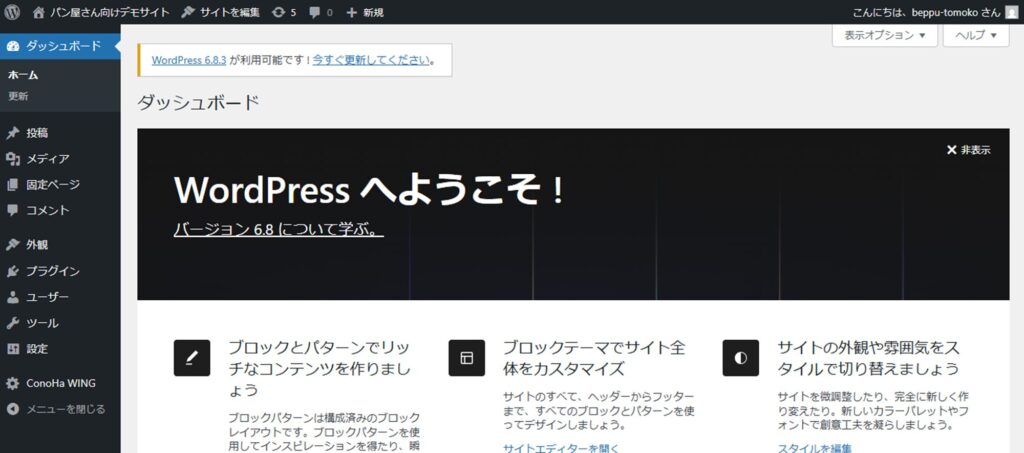Click the 固定ページ pages icon
1024x453 pixels.
(x=12, y=185)
